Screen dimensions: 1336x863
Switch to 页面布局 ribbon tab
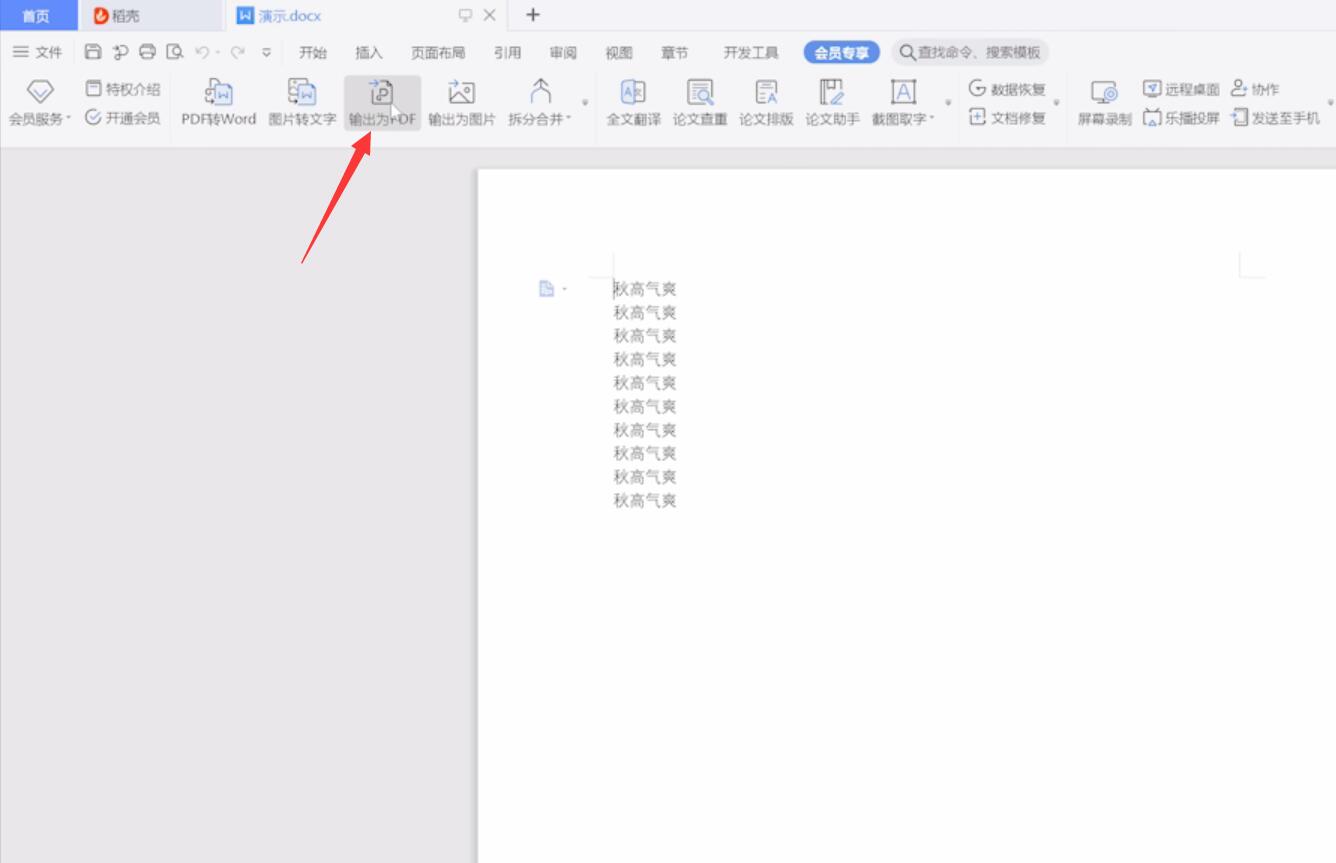click(438, 52)
